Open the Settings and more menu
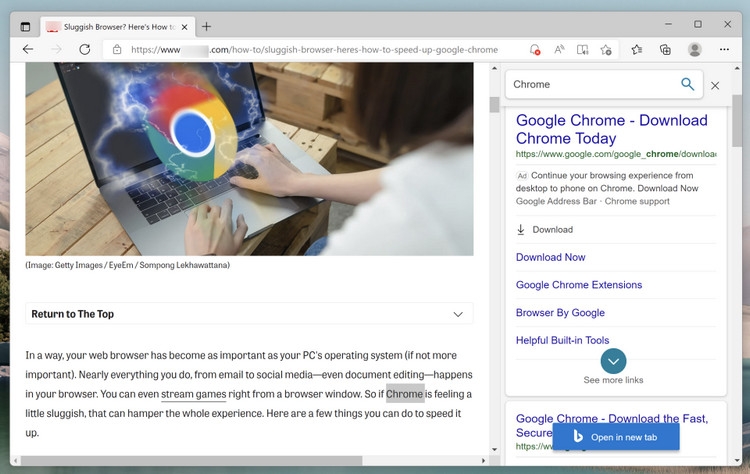 click(x=725, y=49)
